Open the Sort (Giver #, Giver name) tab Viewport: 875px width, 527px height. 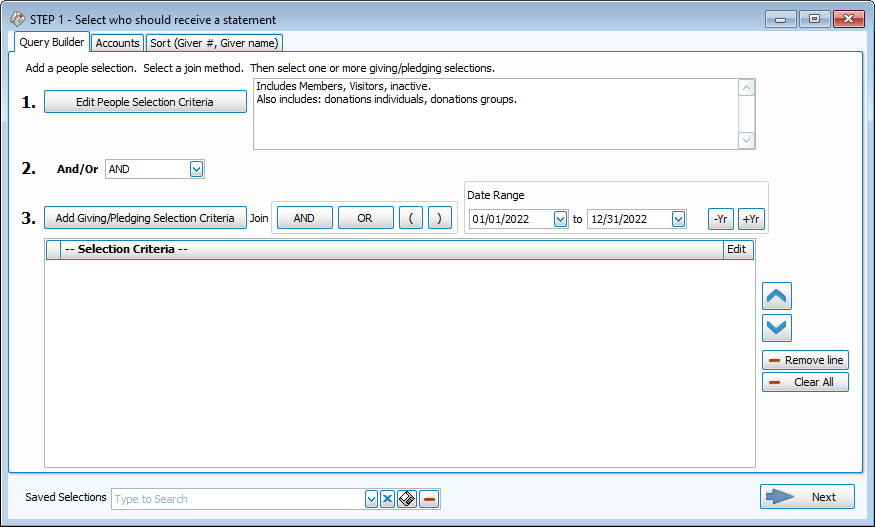(x=215, y=43)
